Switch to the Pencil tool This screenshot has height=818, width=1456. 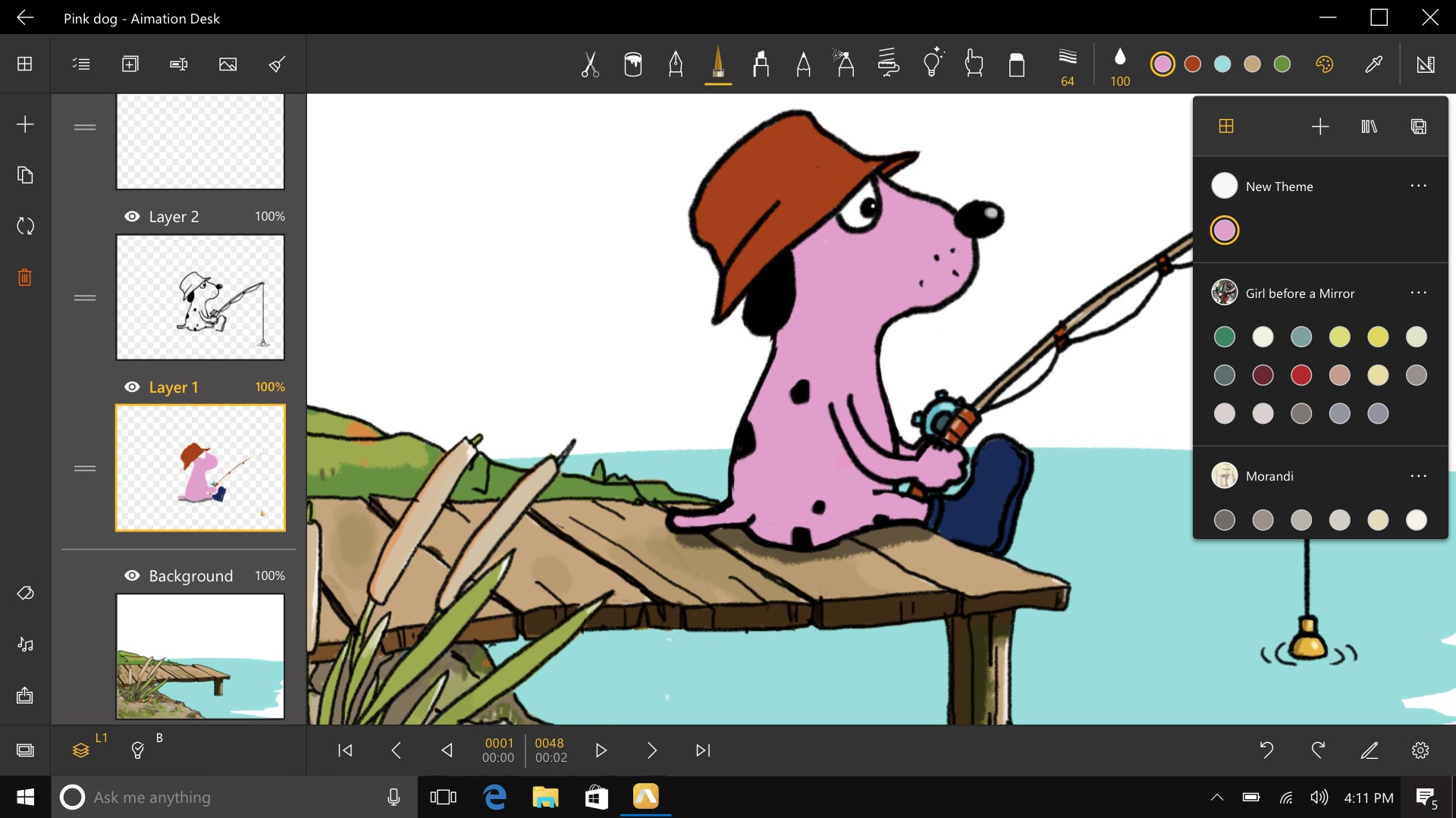coord(803,64)
